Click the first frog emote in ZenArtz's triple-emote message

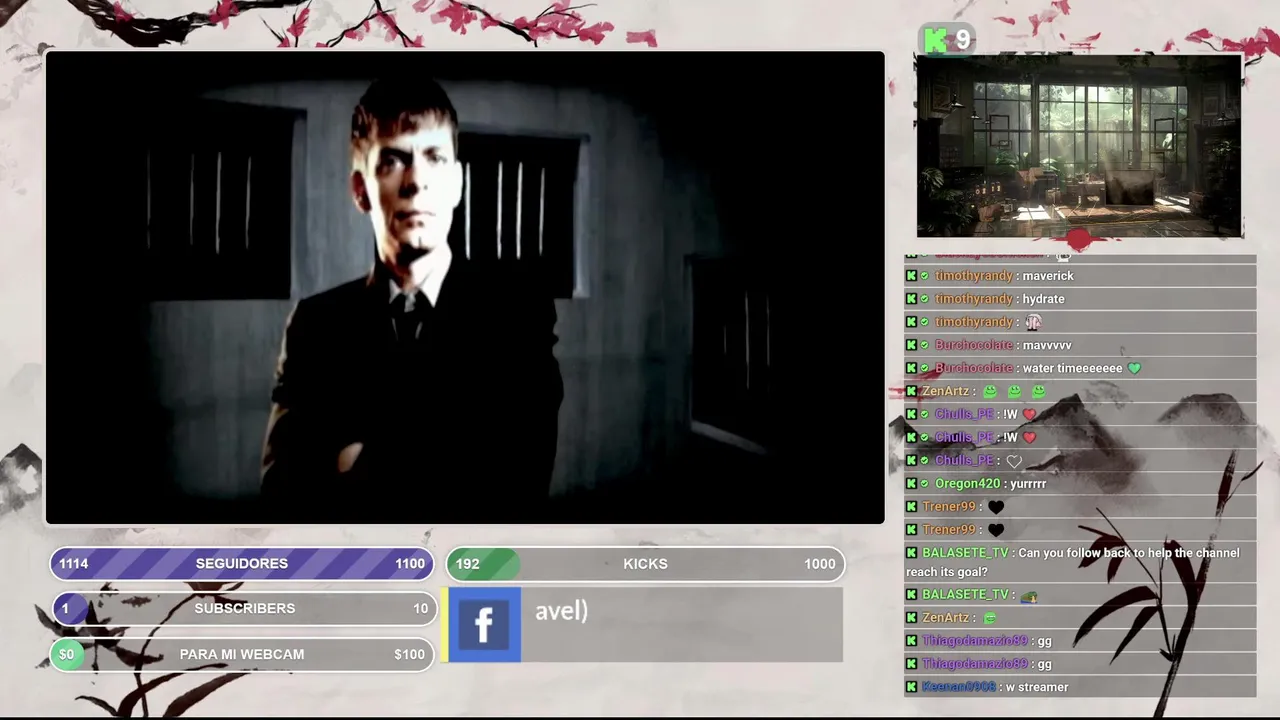point(990,392)
